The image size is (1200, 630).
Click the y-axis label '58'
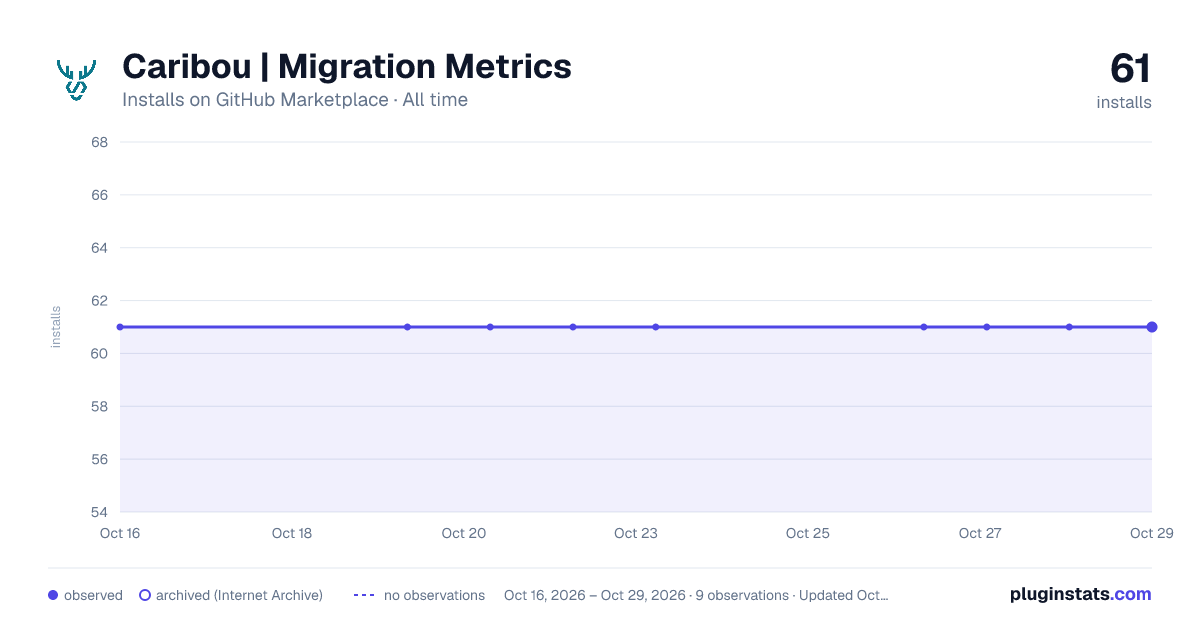(x=100, y=407)
